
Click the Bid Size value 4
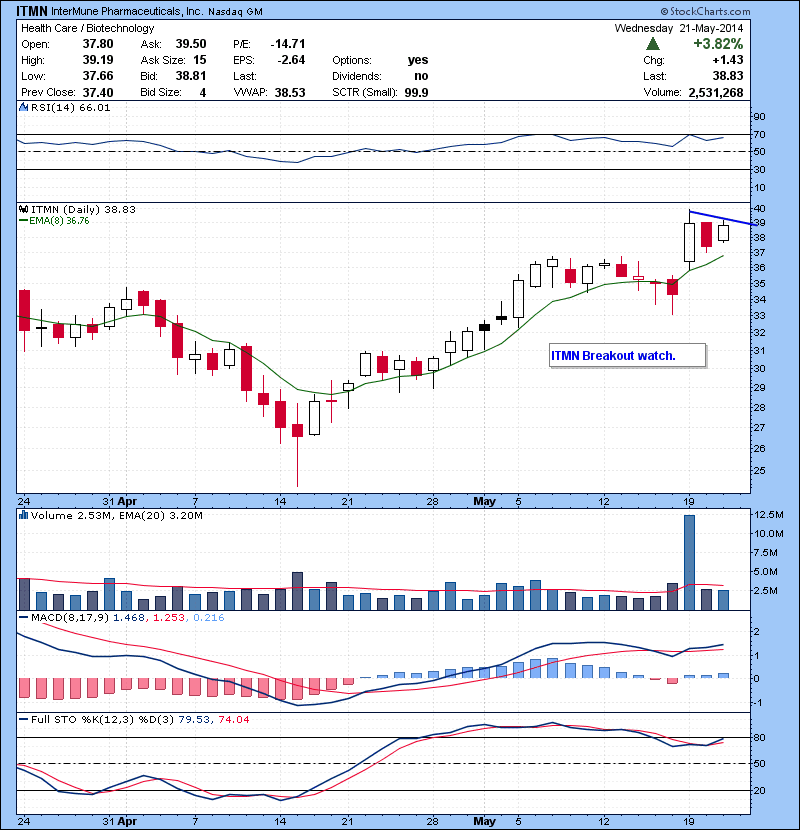tap(203, 93)
